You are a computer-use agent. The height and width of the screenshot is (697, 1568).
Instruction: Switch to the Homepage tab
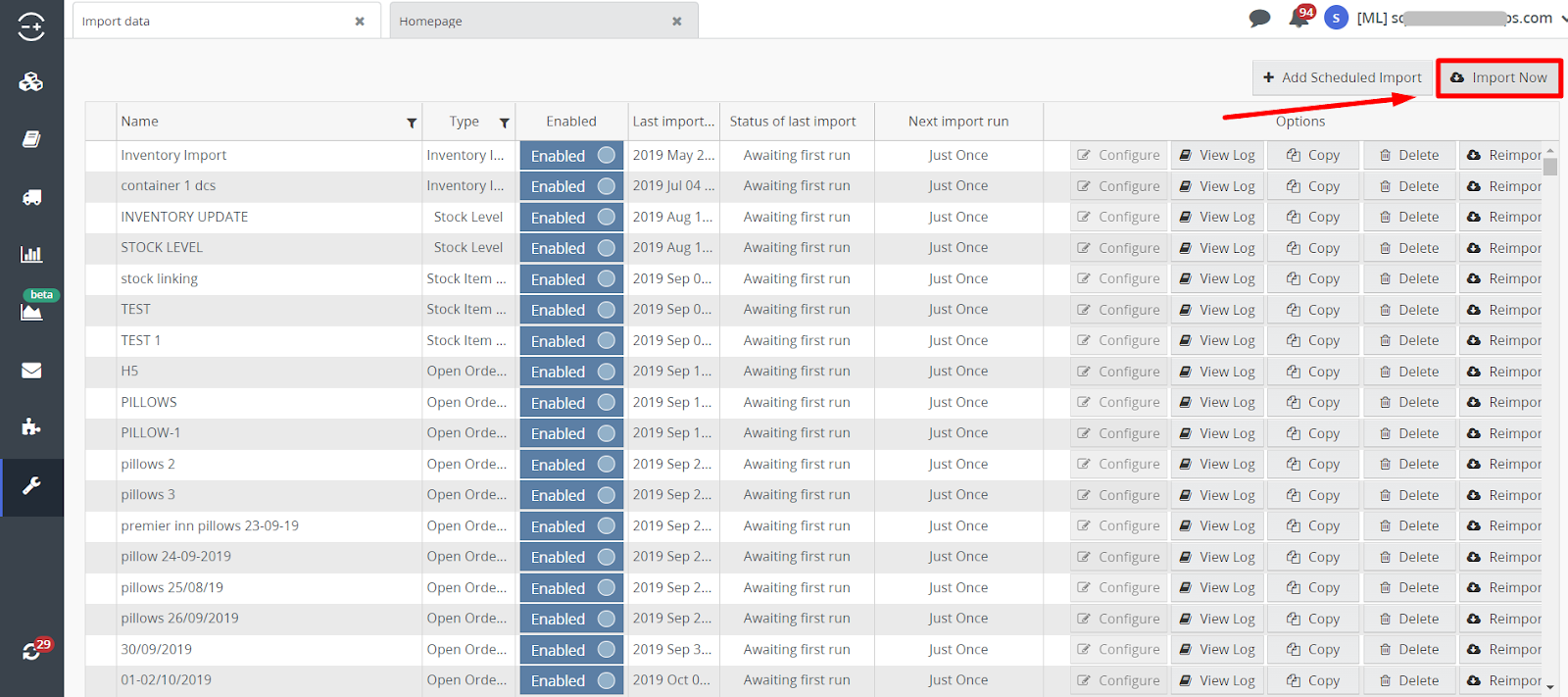(544, 21)
